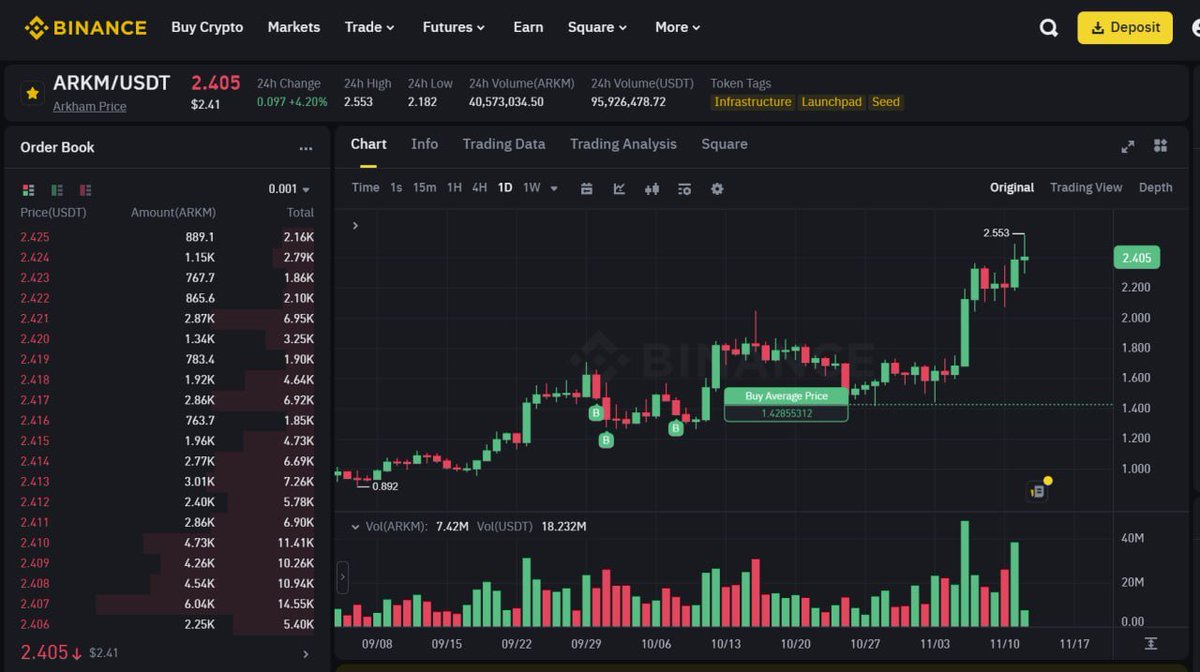1200x672 pixels.
Task: Open the Arkham Price link
Action: click(90, 106)
